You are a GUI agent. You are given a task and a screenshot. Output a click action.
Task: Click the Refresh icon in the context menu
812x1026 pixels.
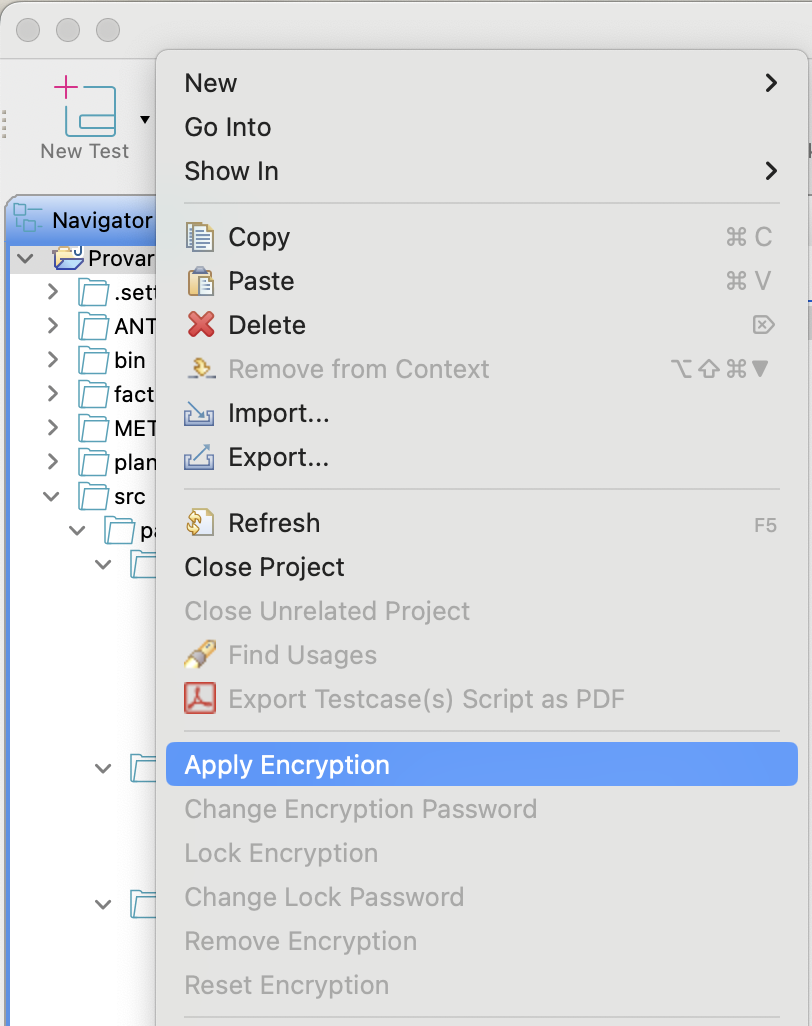point(200,522)
